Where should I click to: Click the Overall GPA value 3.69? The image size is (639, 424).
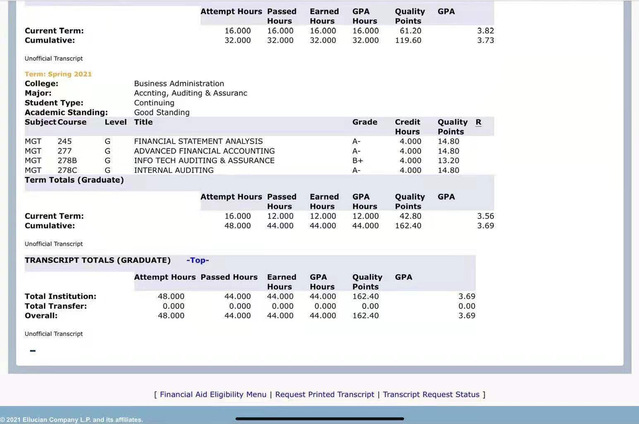click(466, 315)
